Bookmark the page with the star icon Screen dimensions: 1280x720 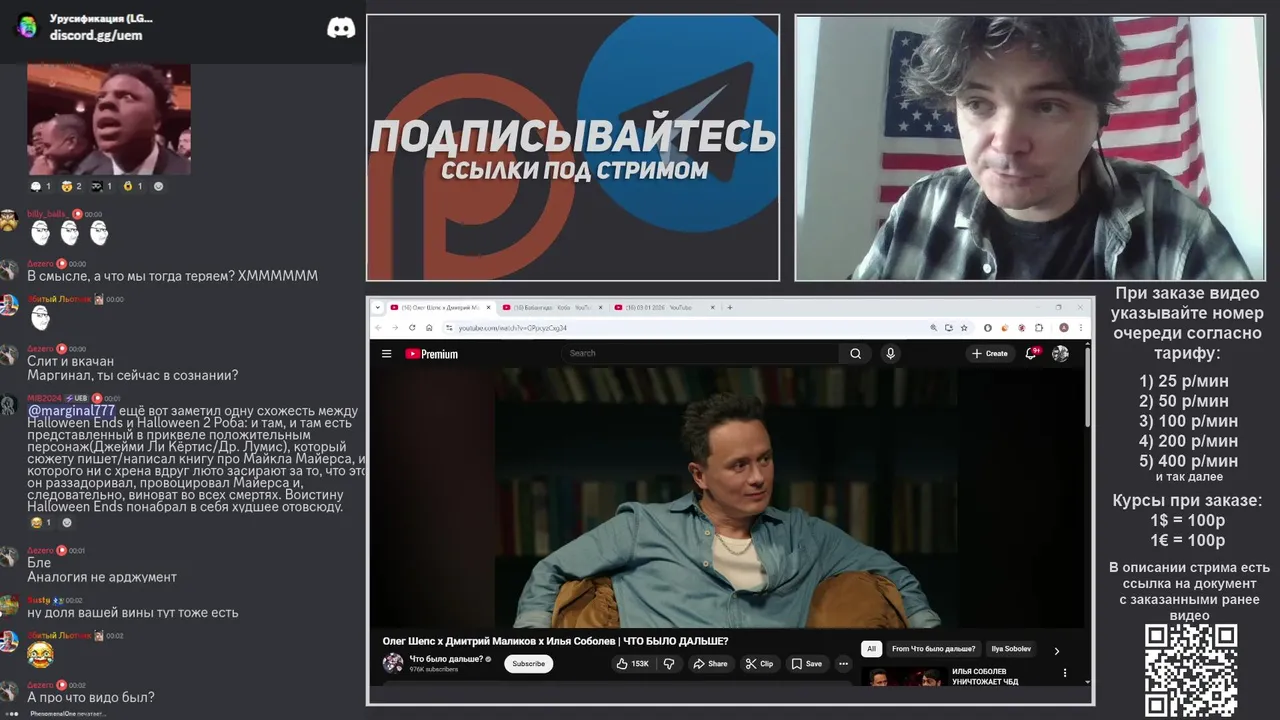coord(964,327)
